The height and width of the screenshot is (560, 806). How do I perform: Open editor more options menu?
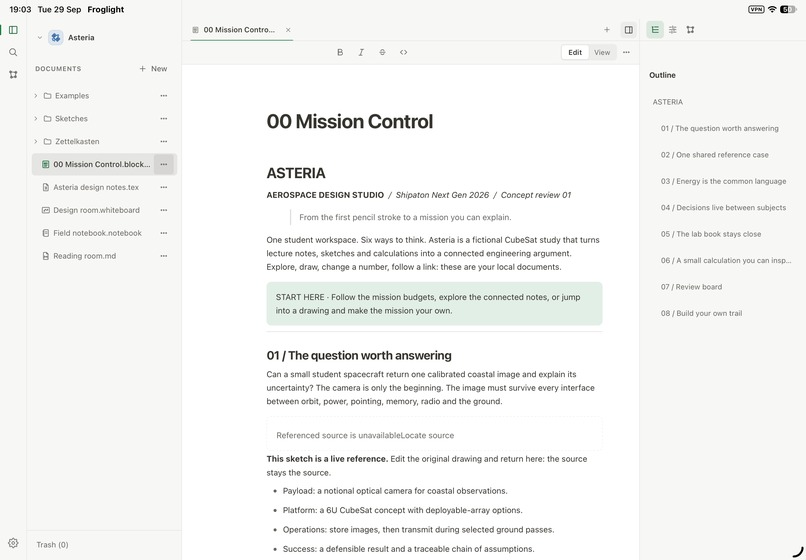click(x=626, y=52)
